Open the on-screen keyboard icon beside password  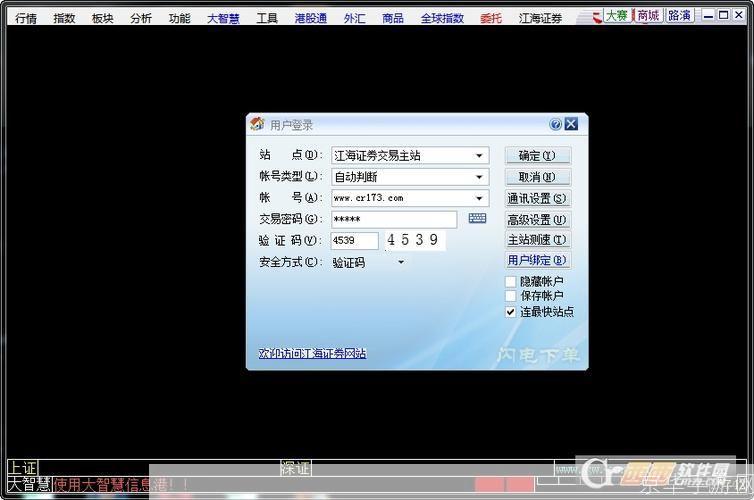[478, 219]
